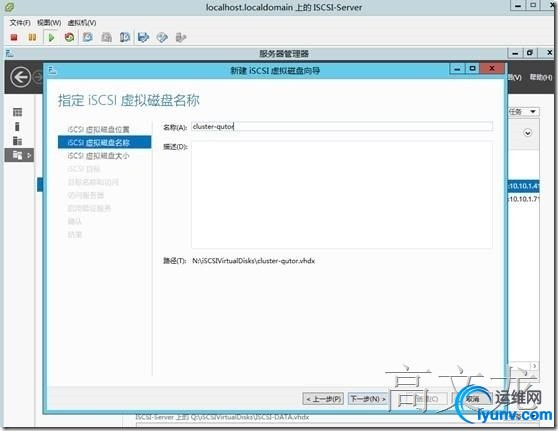This screenshot has width=558, height=431.
Task: Go to iSCSI 虚拟磁盘位置 wizard step
Action: [x=98, y=129]
